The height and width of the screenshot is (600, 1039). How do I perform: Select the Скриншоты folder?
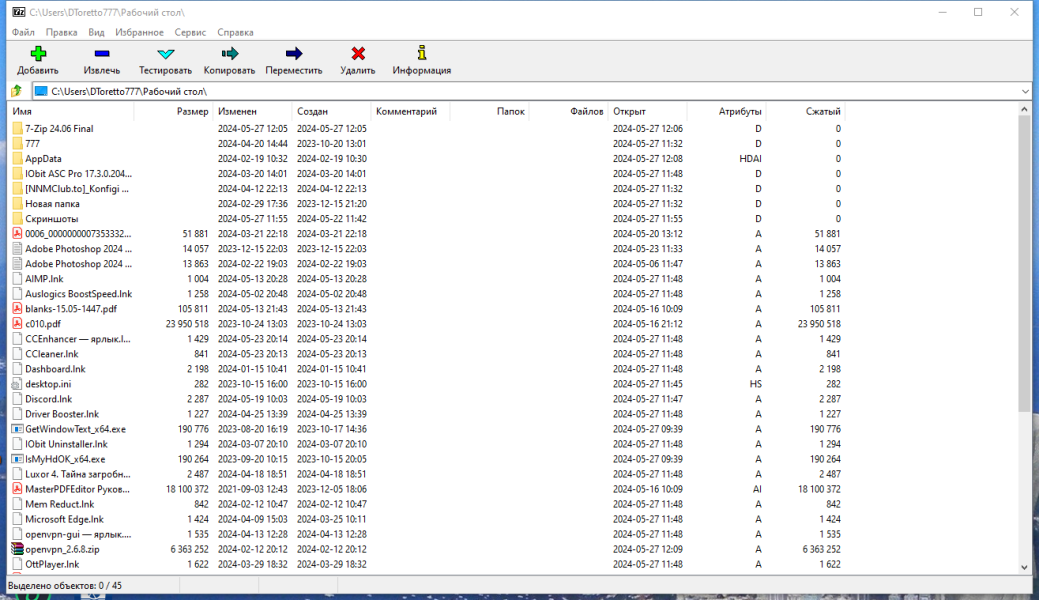tap(51, 219)
